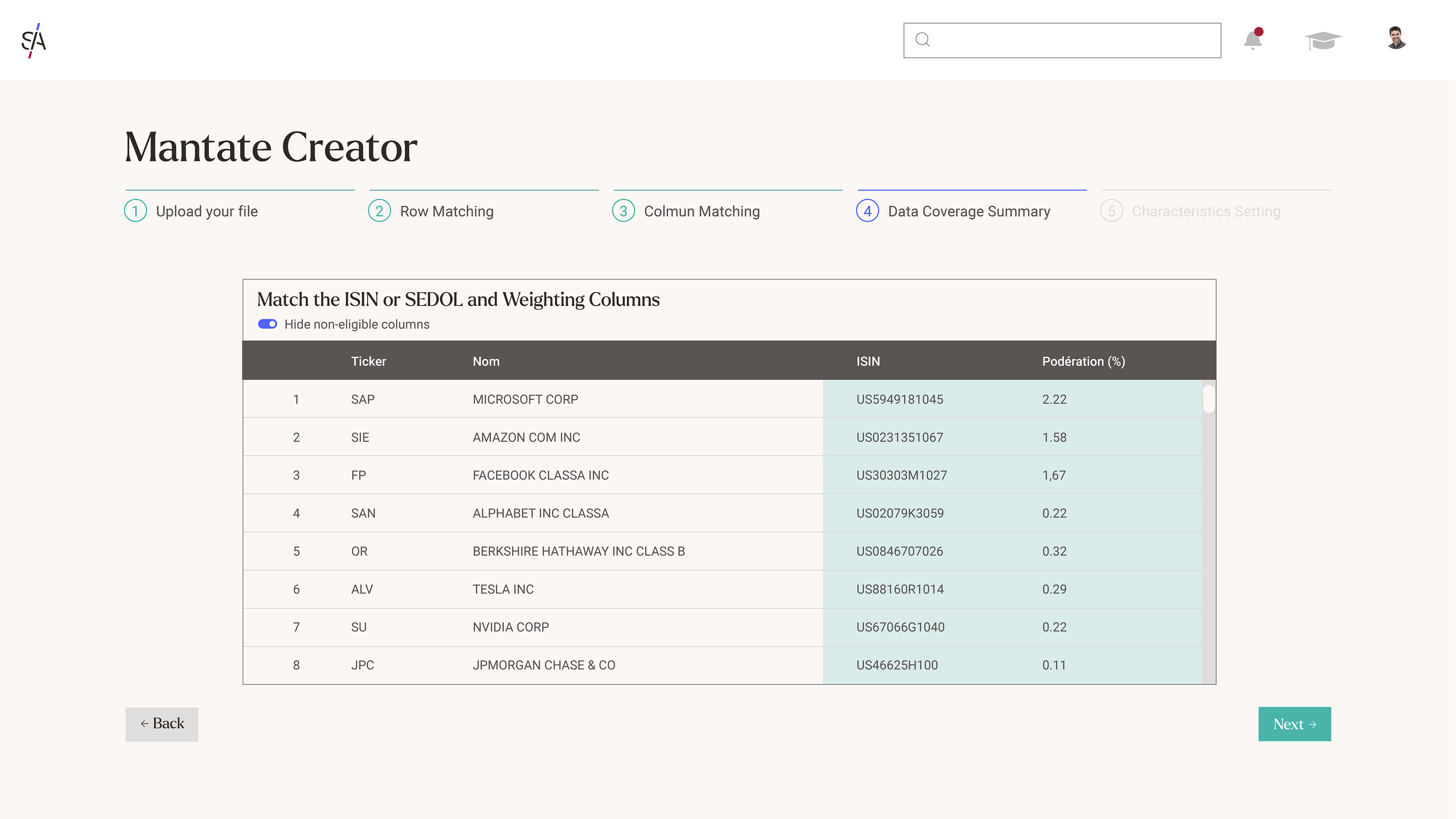Image resolution: width=1456 pixels, height=819 pixels.
Task: Click ISIN value US02079K3059
Action: pos(900,513)
